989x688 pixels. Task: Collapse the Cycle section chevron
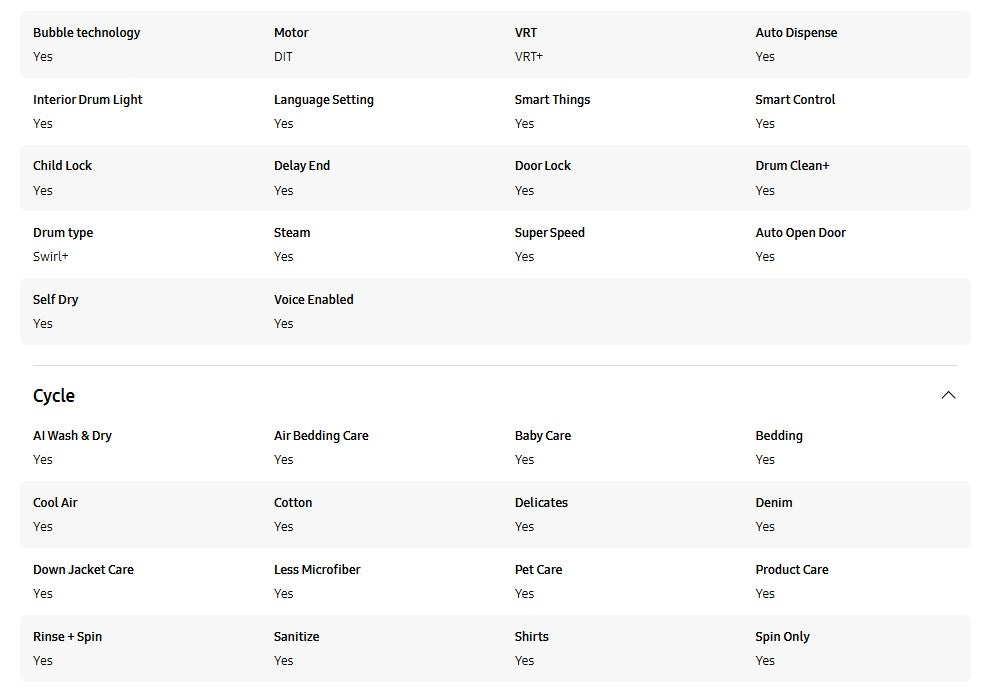(948, 395)
